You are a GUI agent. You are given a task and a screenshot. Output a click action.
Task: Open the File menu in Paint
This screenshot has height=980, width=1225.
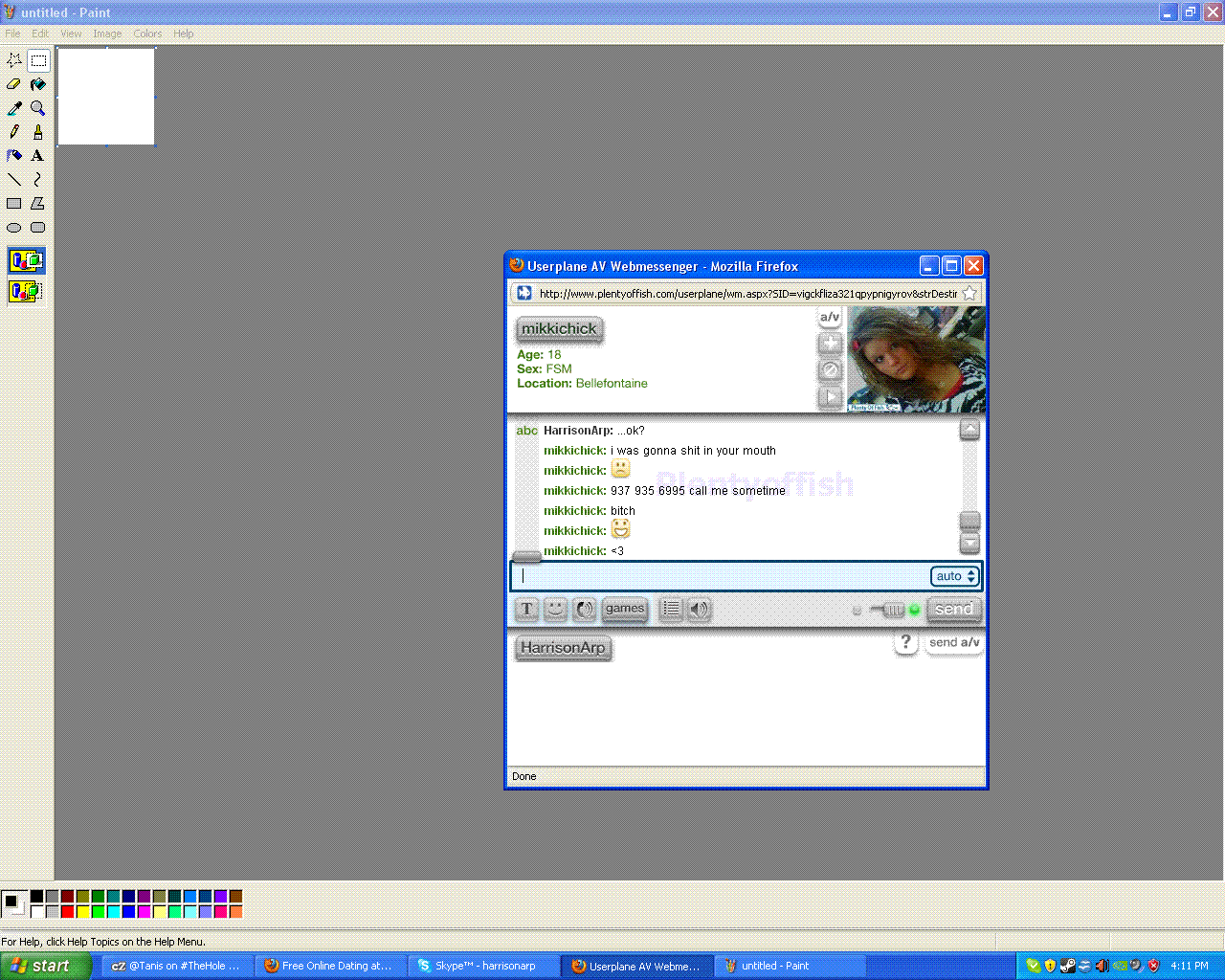point(12,33)
